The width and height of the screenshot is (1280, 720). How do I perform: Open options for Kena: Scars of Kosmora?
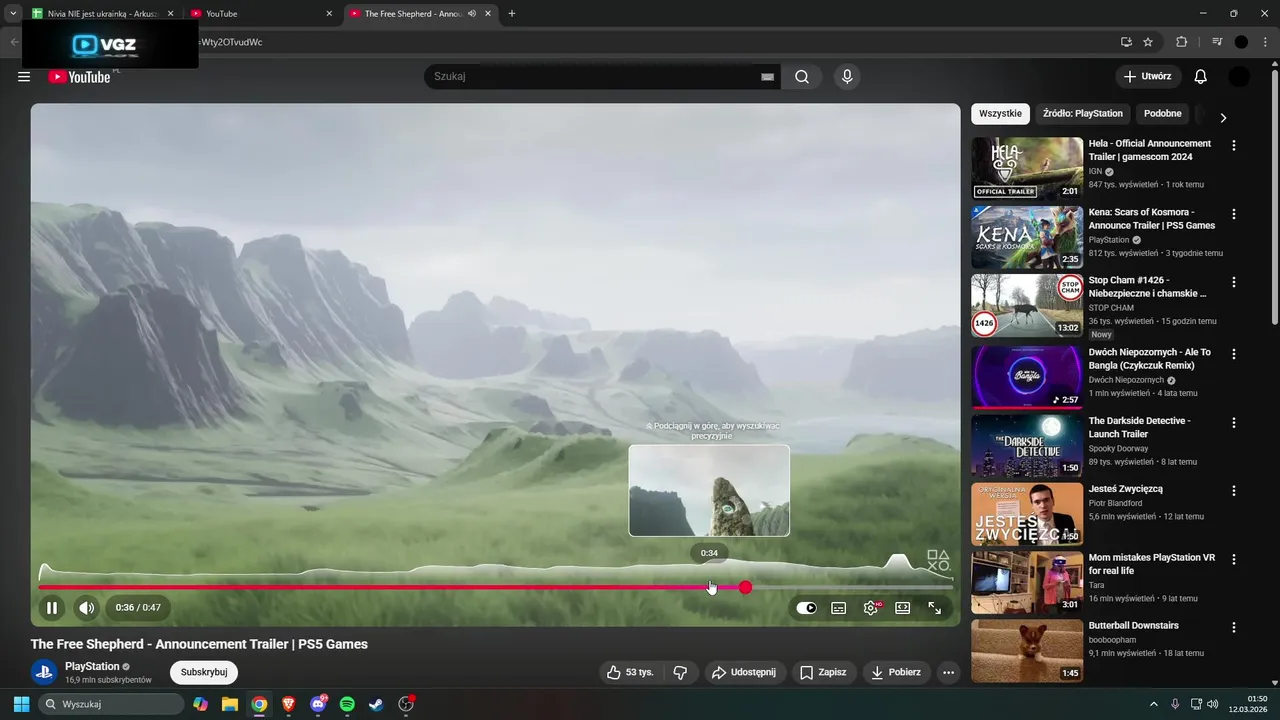point(1233,214)
